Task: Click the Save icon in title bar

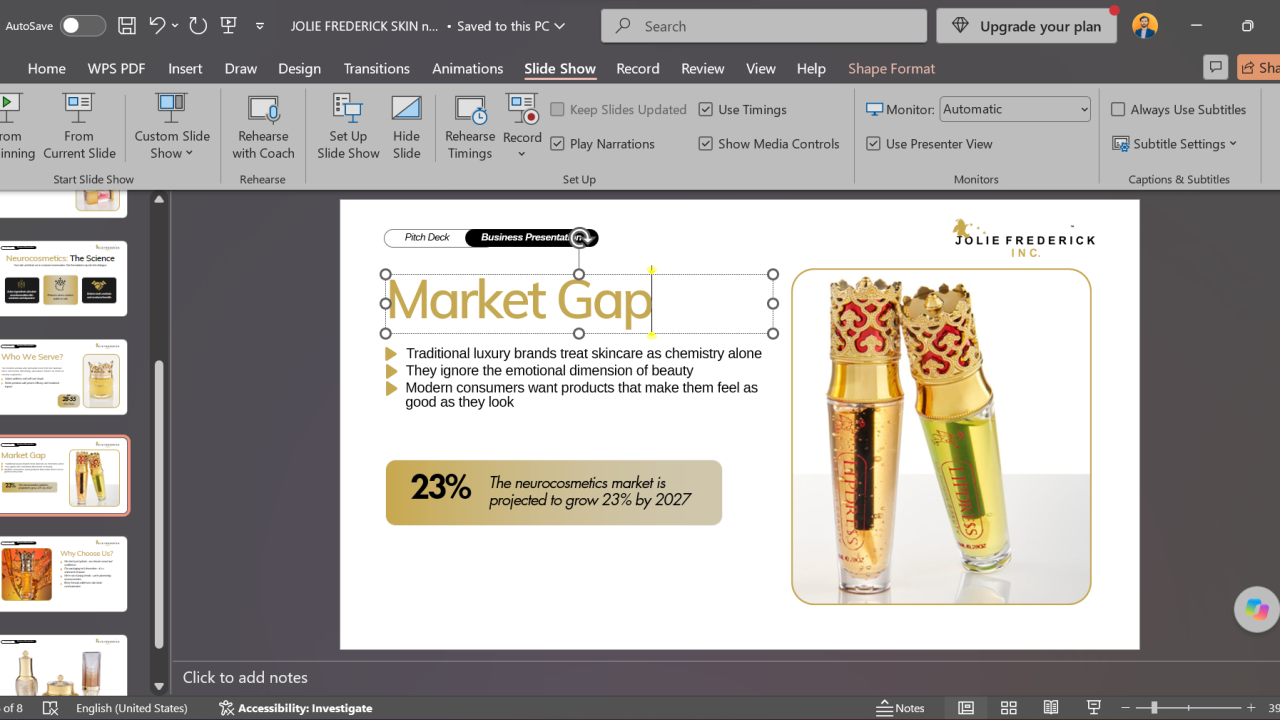Action: click(x=126, y=26)
